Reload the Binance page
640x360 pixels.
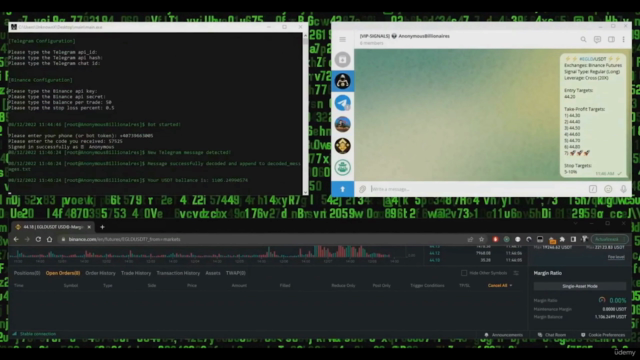38,239
